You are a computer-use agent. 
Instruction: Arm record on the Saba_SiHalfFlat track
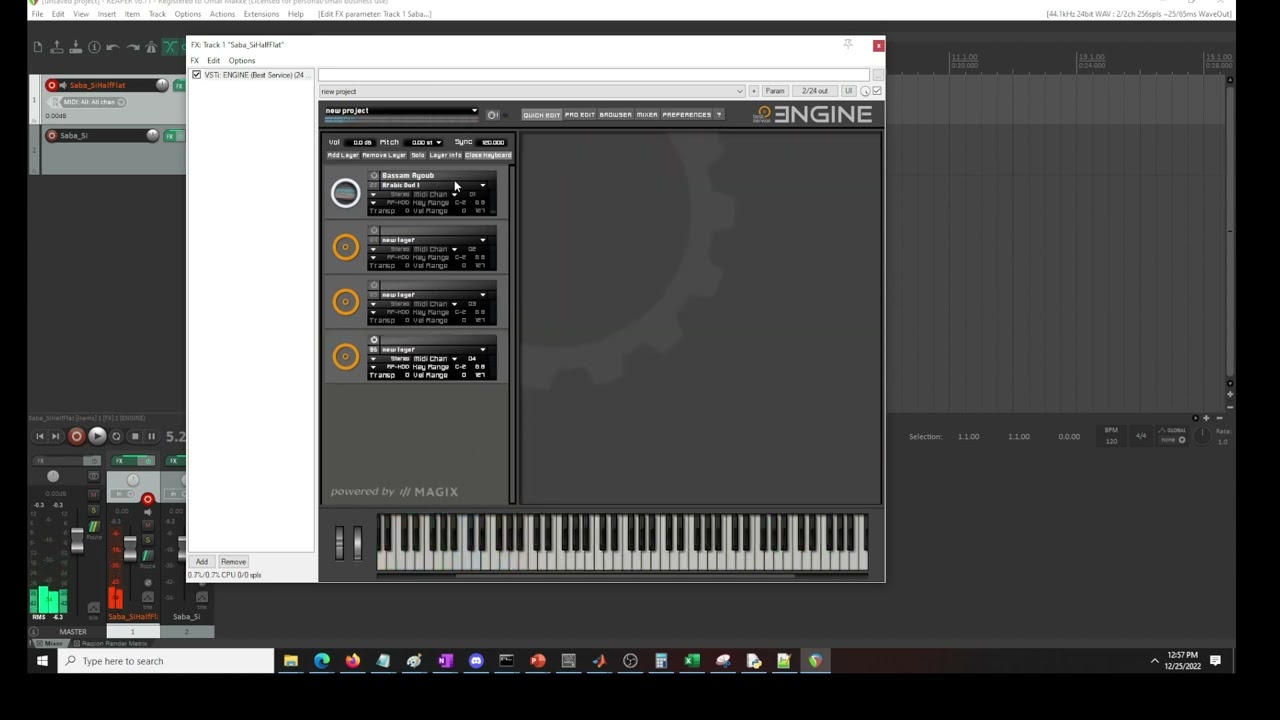click(52, 85)
